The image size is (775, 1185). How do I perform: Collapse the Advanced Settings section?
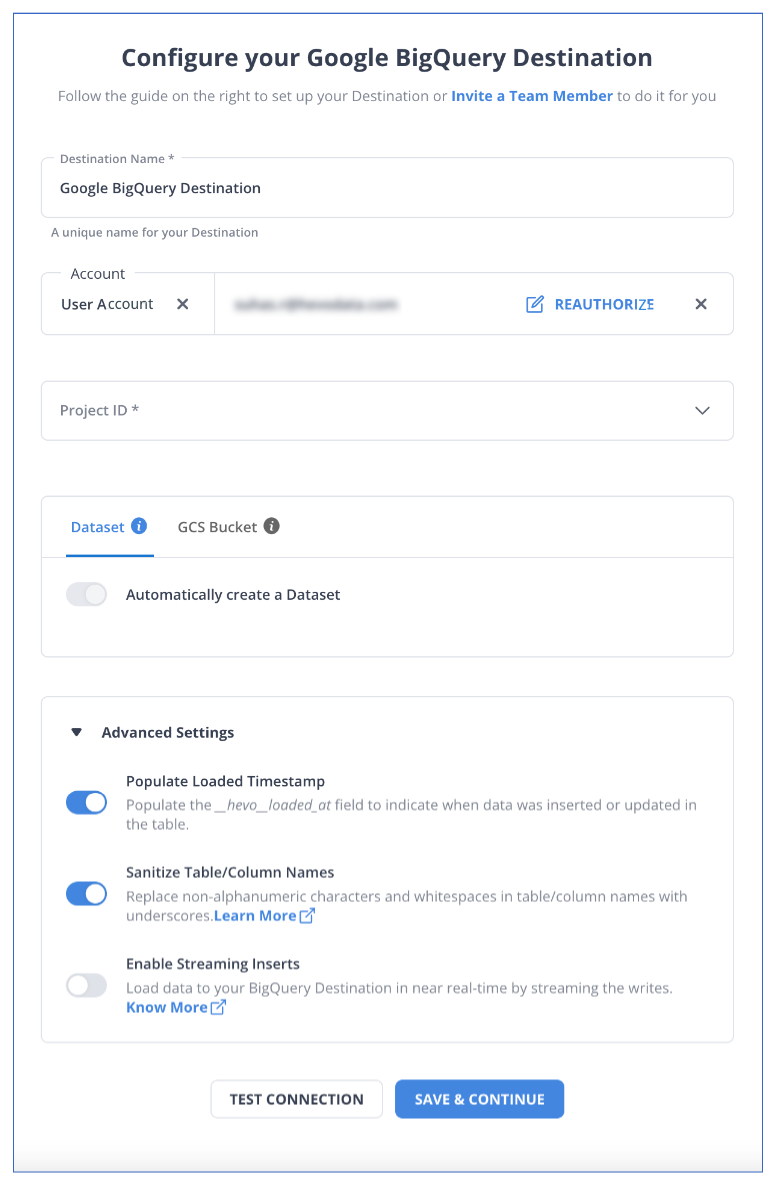pos(77,732)
